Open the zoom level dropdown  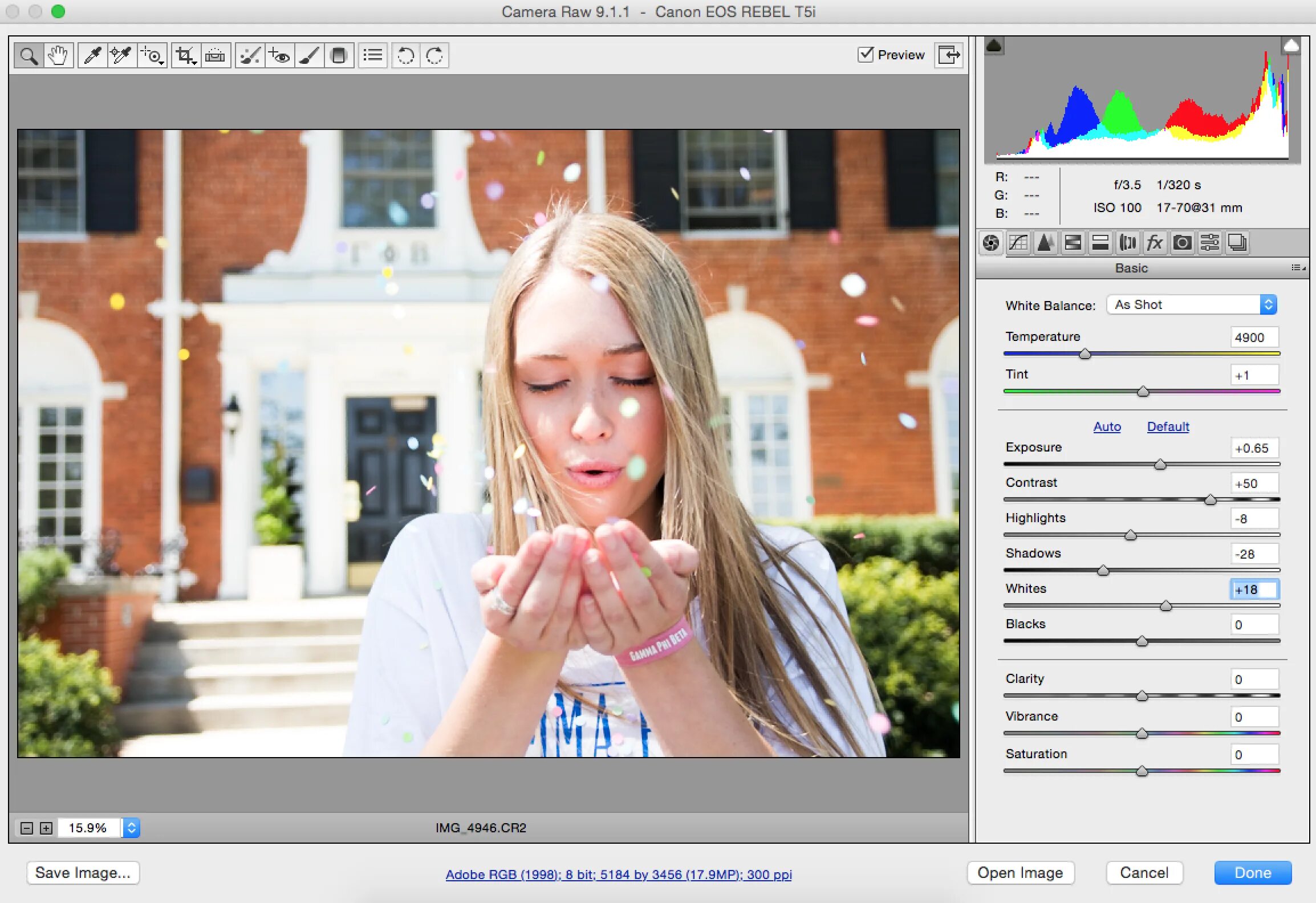tap(131, 828)
